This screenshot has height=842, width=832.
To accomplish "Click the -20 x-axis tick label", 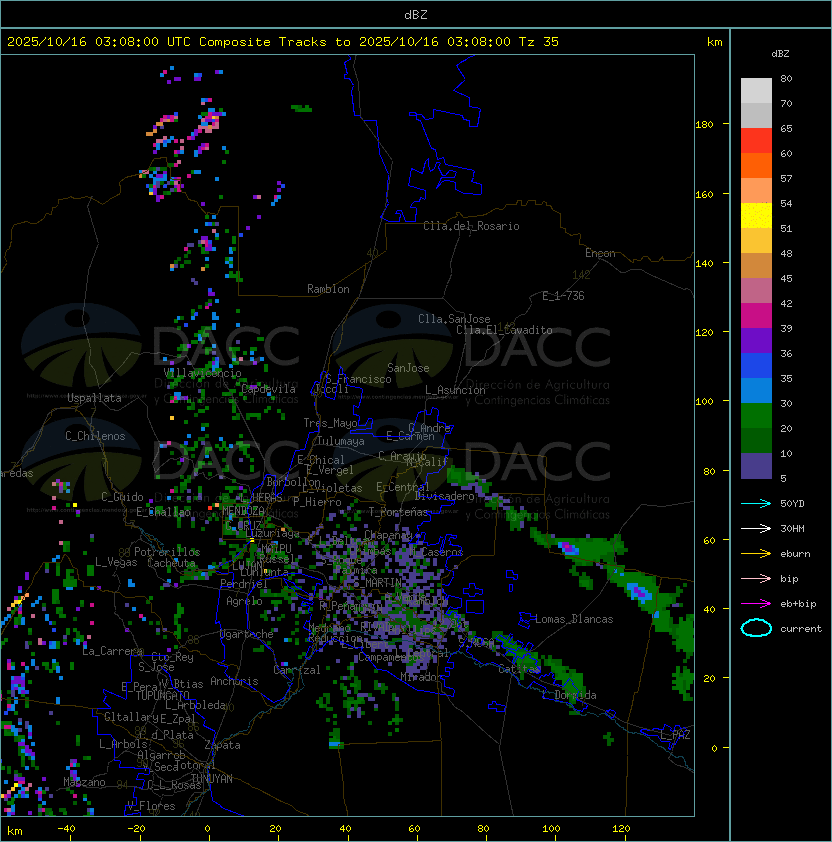I will (136, 829).
